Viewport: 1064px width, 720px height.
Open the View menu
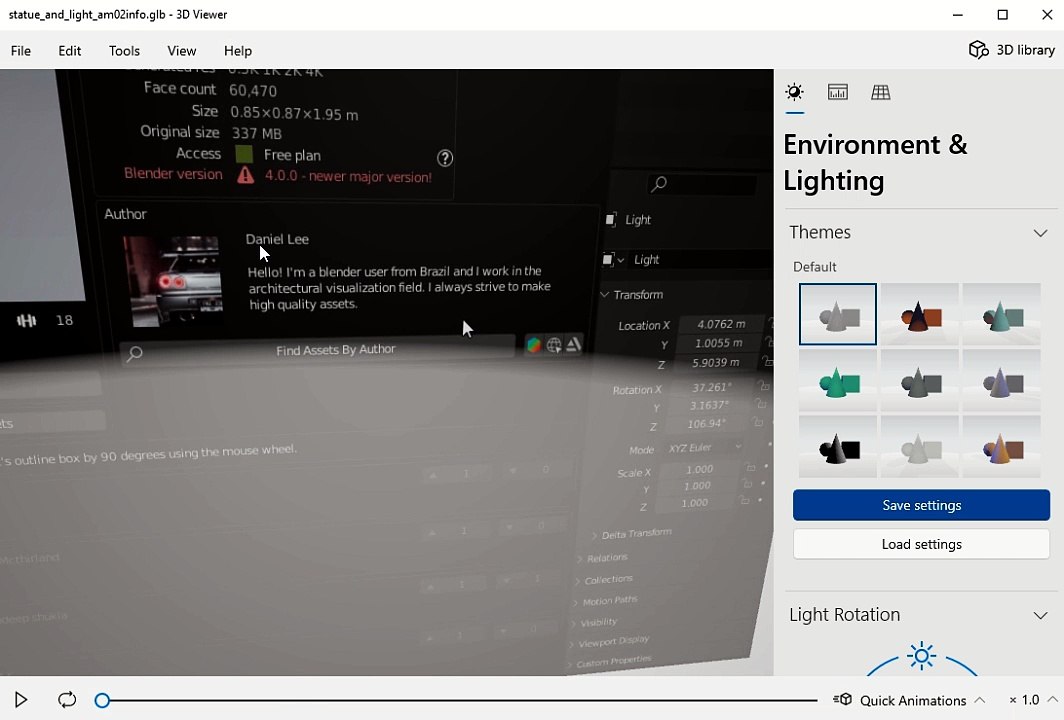pyautogui.click(x=181, y=51)
